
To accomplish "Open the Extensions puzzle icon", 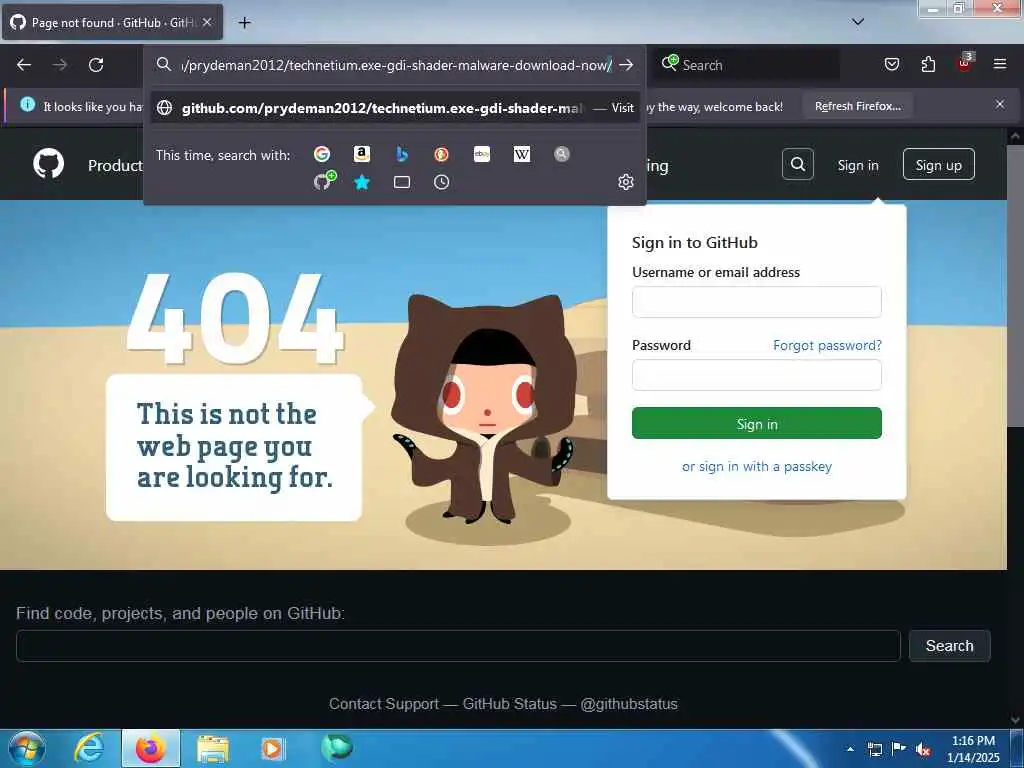I will coord(928,64).
